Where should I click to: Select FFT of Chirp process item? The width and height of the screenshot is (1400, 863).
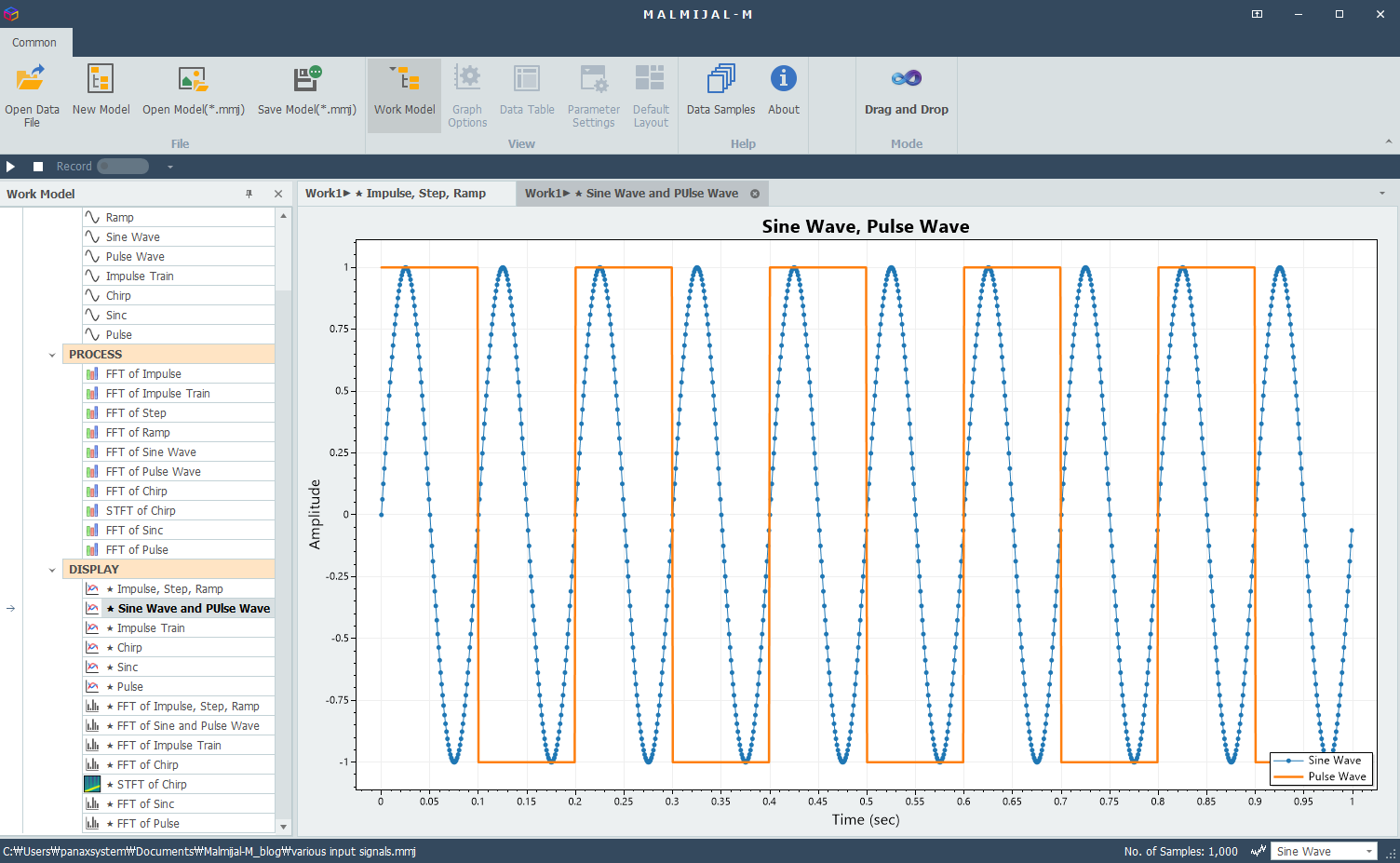179,492
